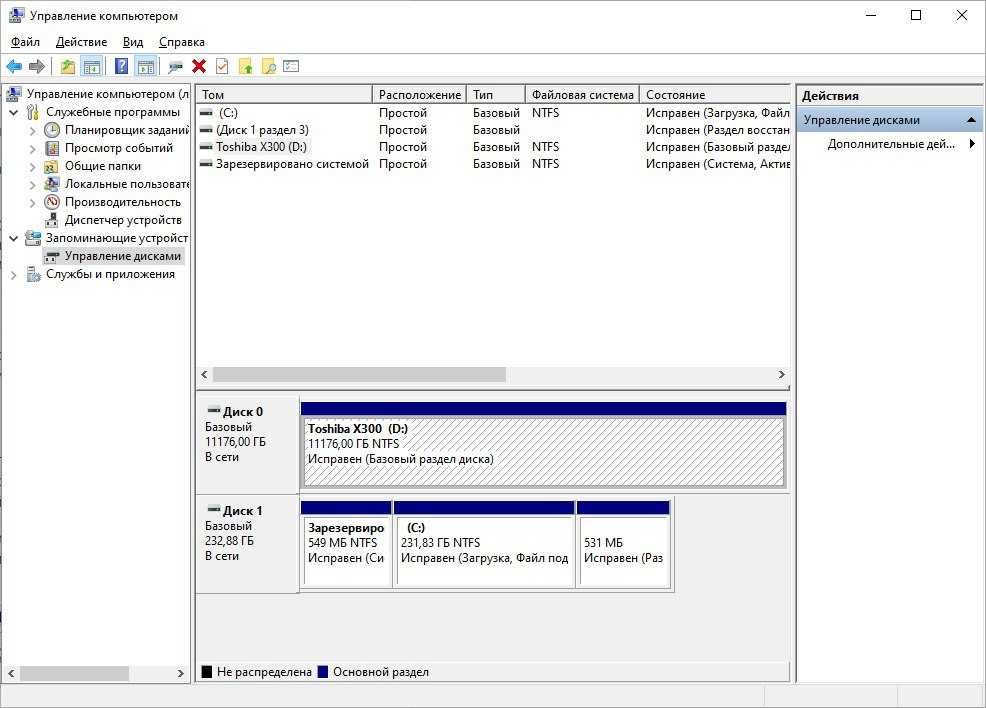Image resolution: width=986 pixels, height=708 pixels.
Task: Click the Up one level folder icon
Action: 67,67
